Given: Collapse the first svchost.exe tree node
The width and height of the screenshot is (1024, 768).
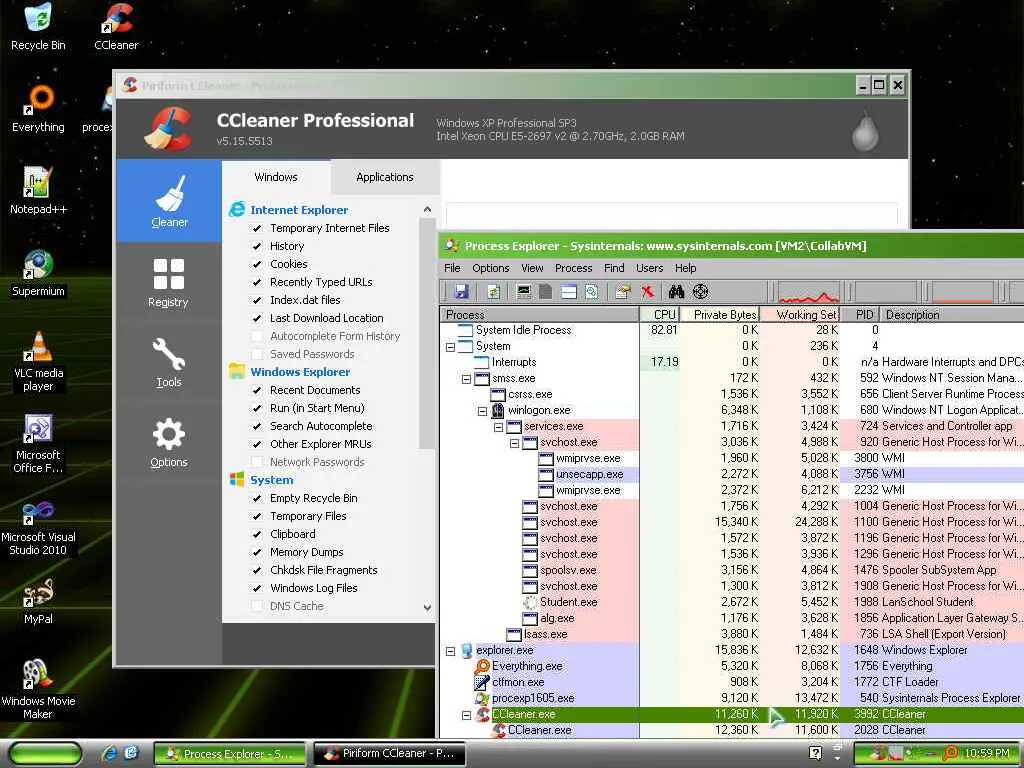Looking at the screenshot, I should (x=515, y=443).
